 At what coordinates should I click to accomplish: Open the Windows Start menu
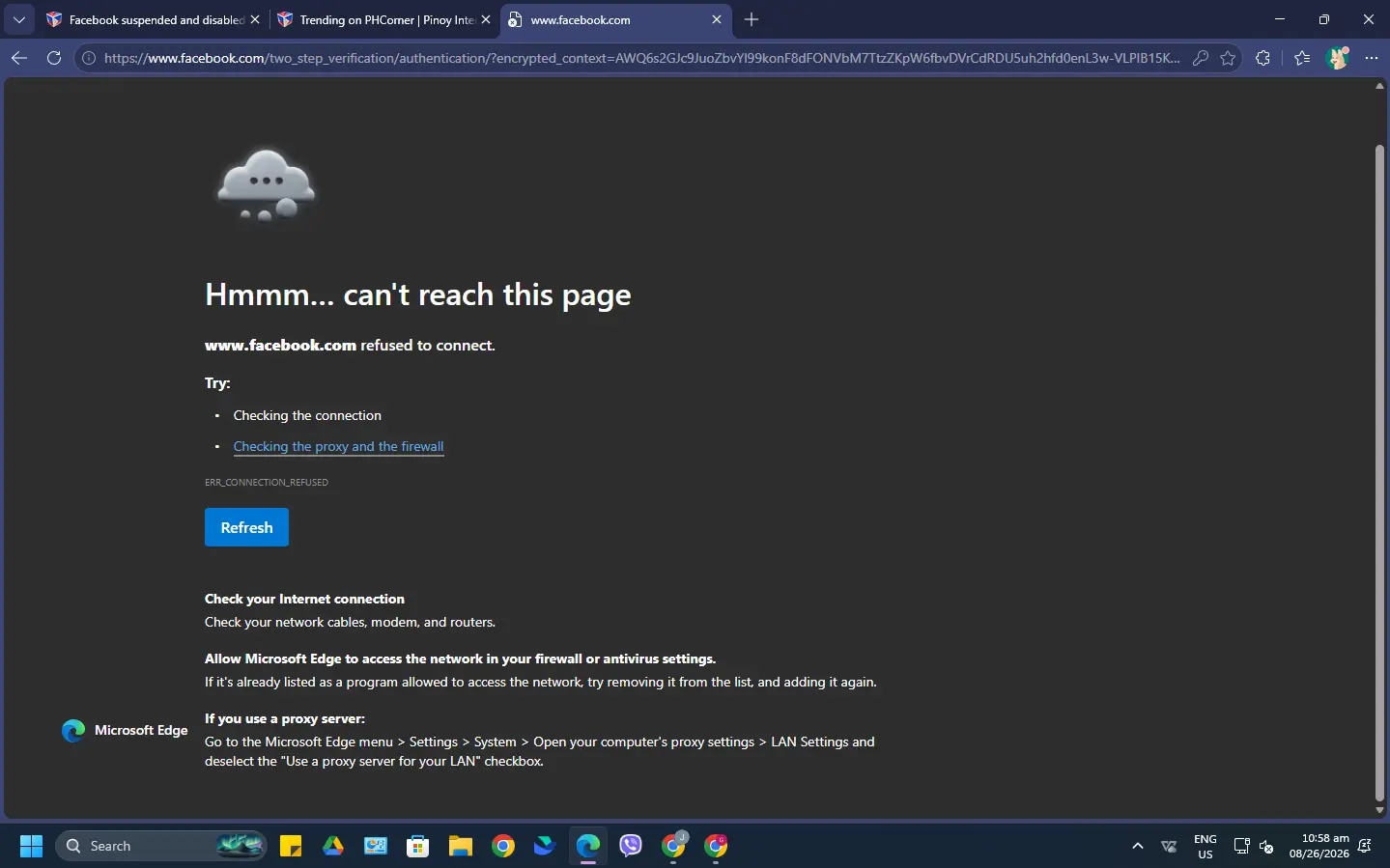click(x=31, y=846)
